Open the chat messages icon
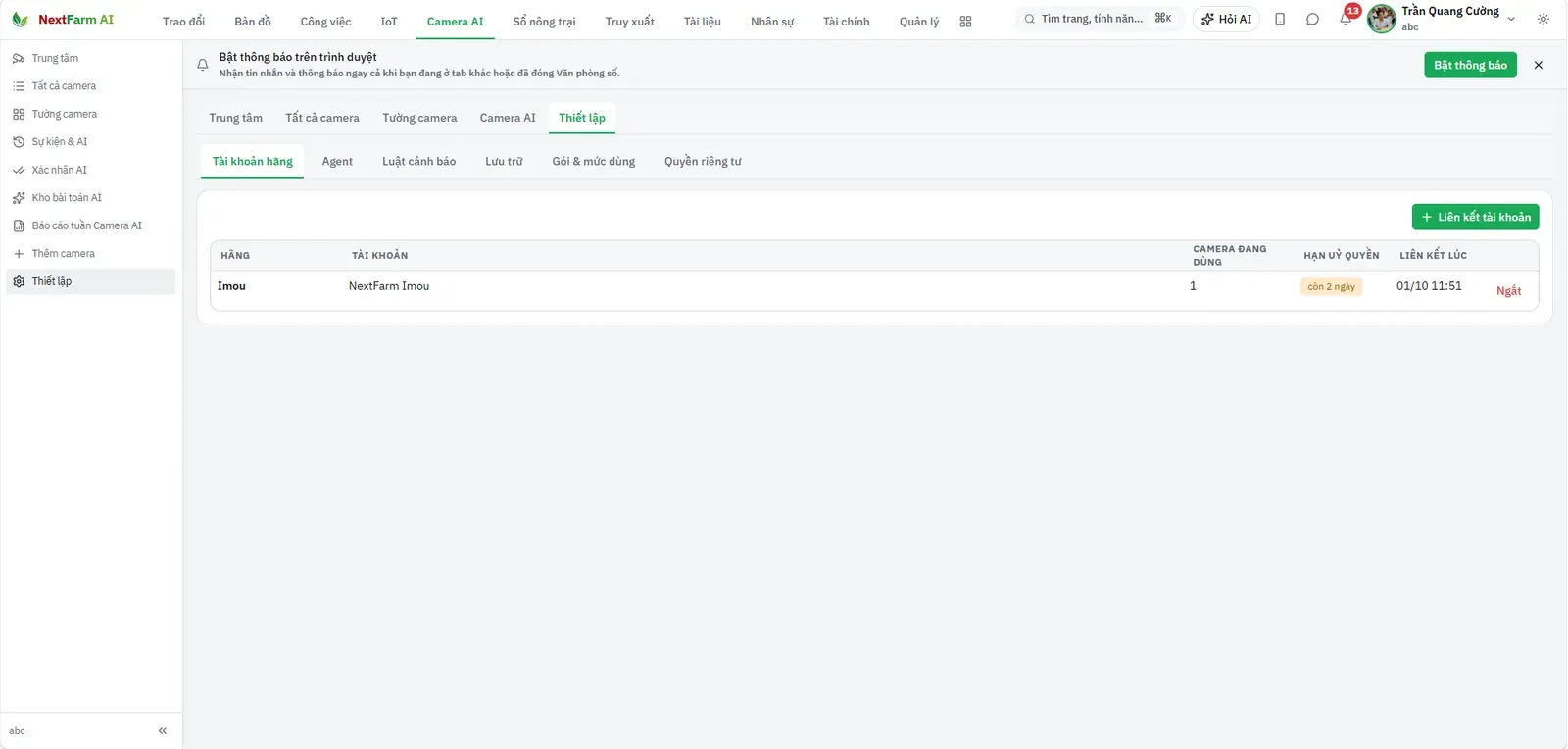1568x749 pixels. pos(1312,19)
